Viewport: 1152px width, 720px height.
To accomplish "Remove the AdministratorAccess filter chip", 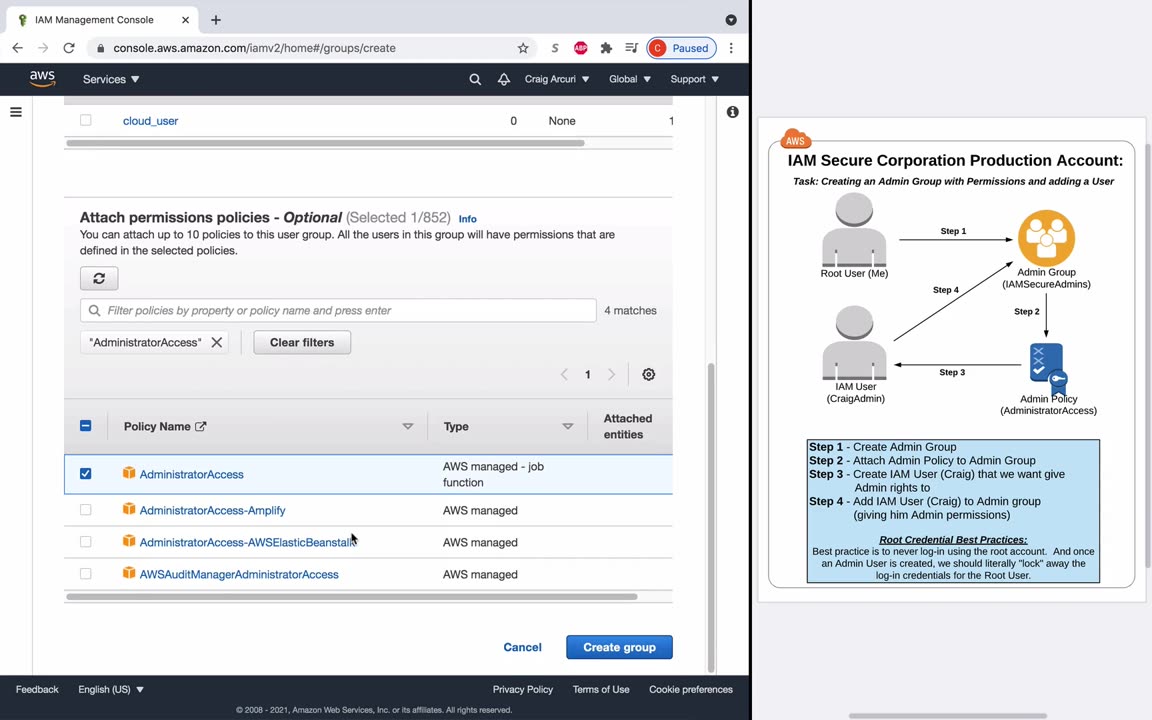I will click(217, 342).
